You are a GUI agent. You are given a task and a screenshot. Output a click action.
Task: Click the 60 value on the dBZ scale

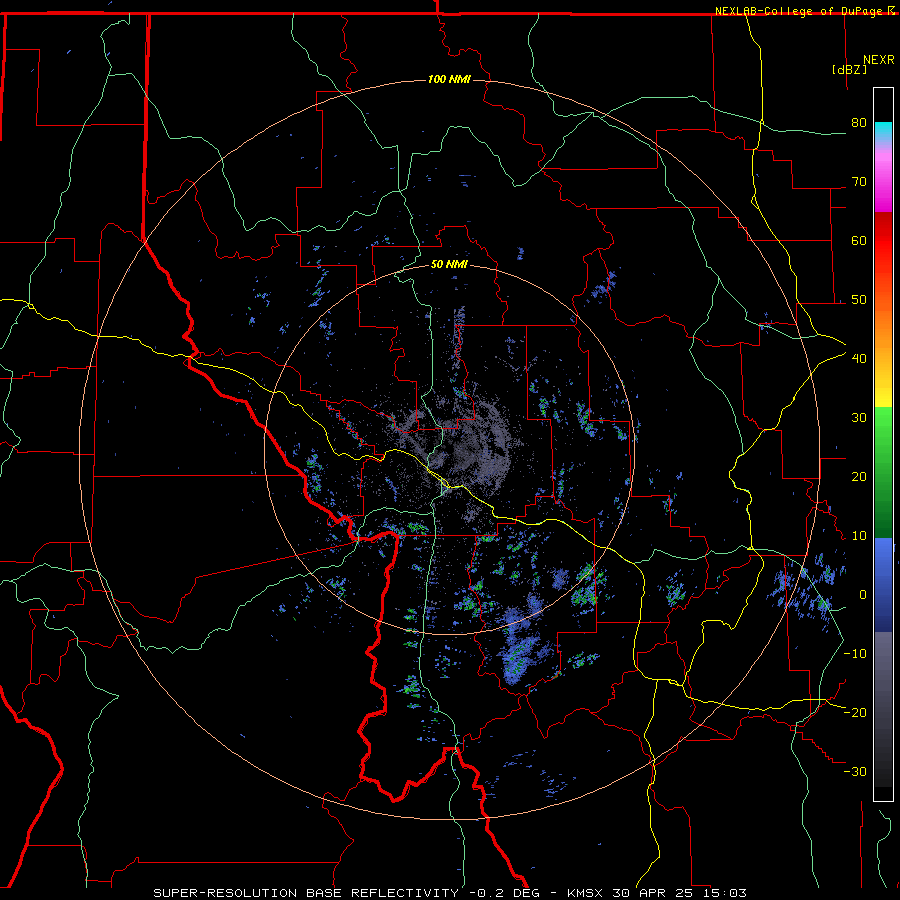(x=859, y=240)
